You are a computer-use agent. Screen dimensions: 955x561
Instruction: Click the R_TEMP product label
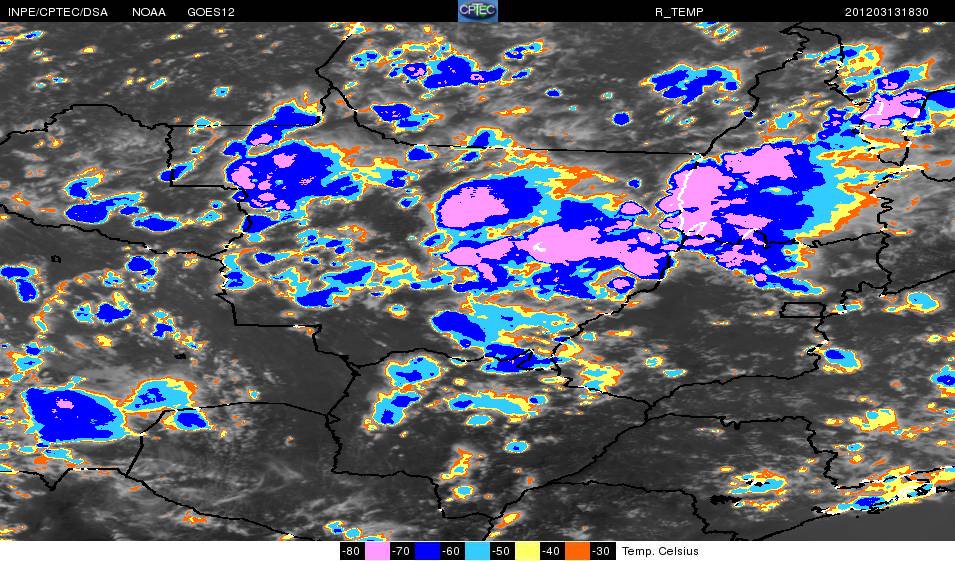(679, 12)
